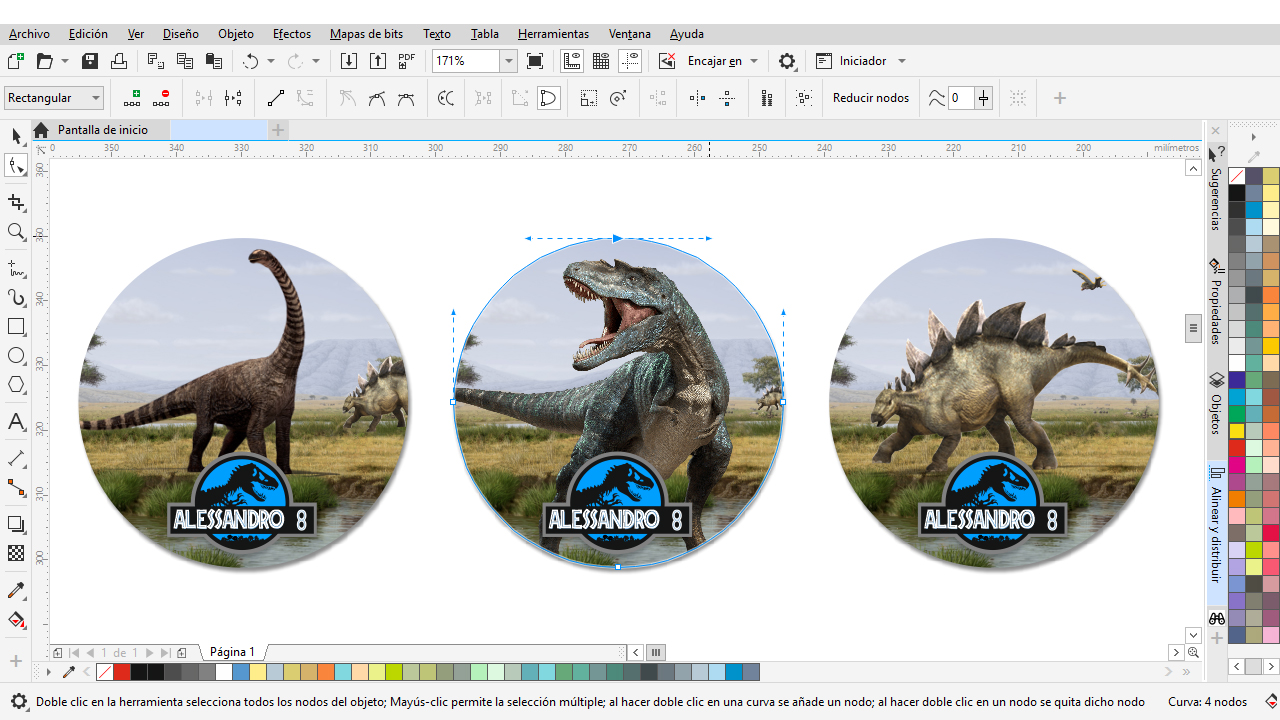Select the Drop Shadow tool
This screenshot has height=720, width=1280.
pos(16,524)
